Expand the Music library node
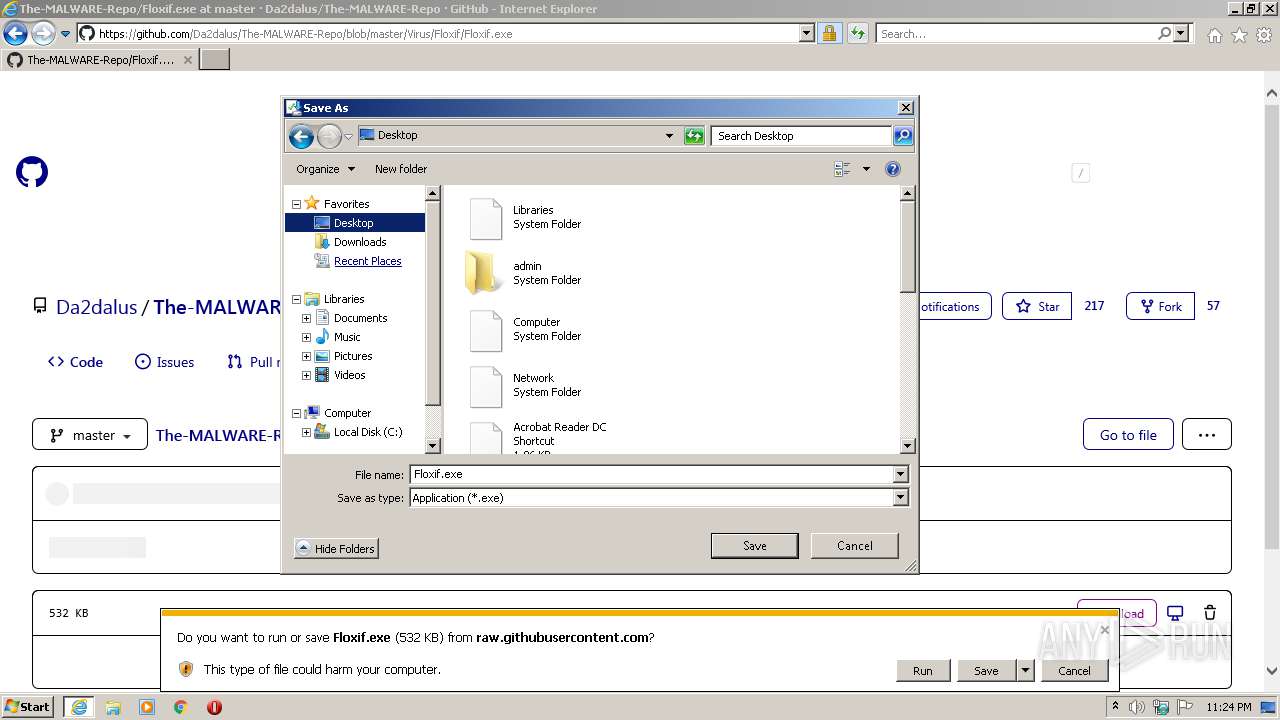This screenshot has height=720, width=1280. click(306, 337)
